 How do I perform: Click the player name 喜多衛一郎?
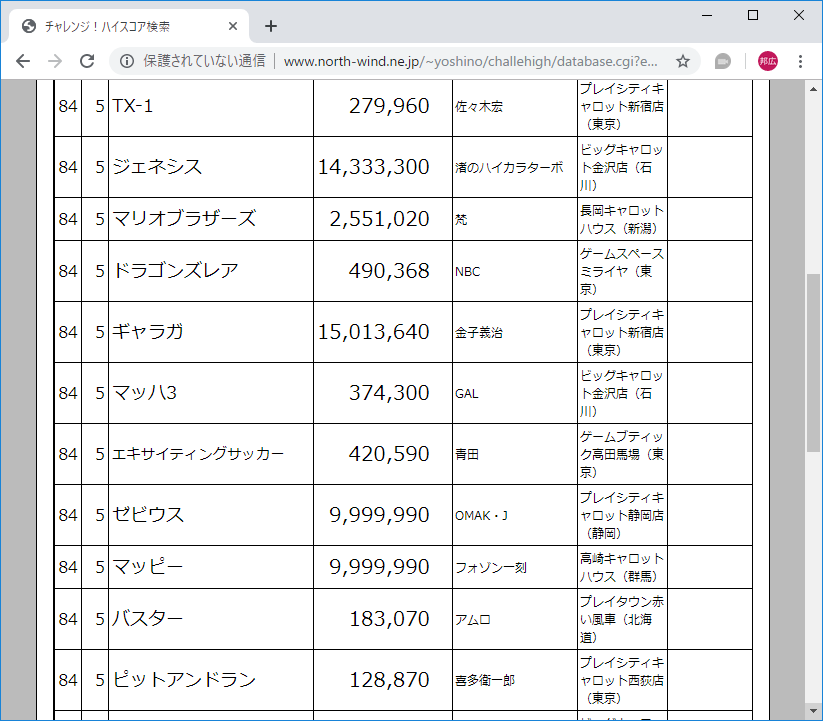coord(484,680)
